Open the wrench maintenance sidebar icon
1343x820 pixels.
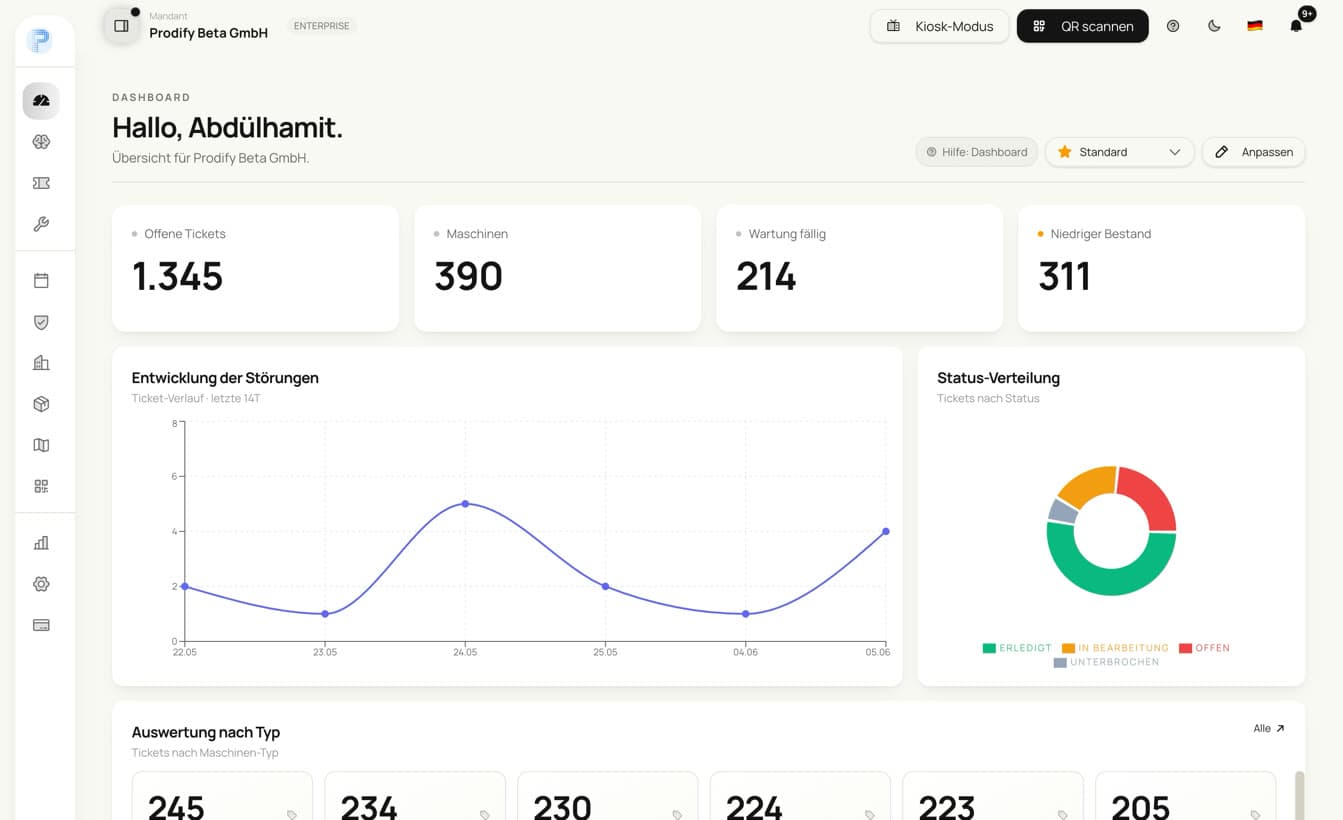tap(41, 224)
